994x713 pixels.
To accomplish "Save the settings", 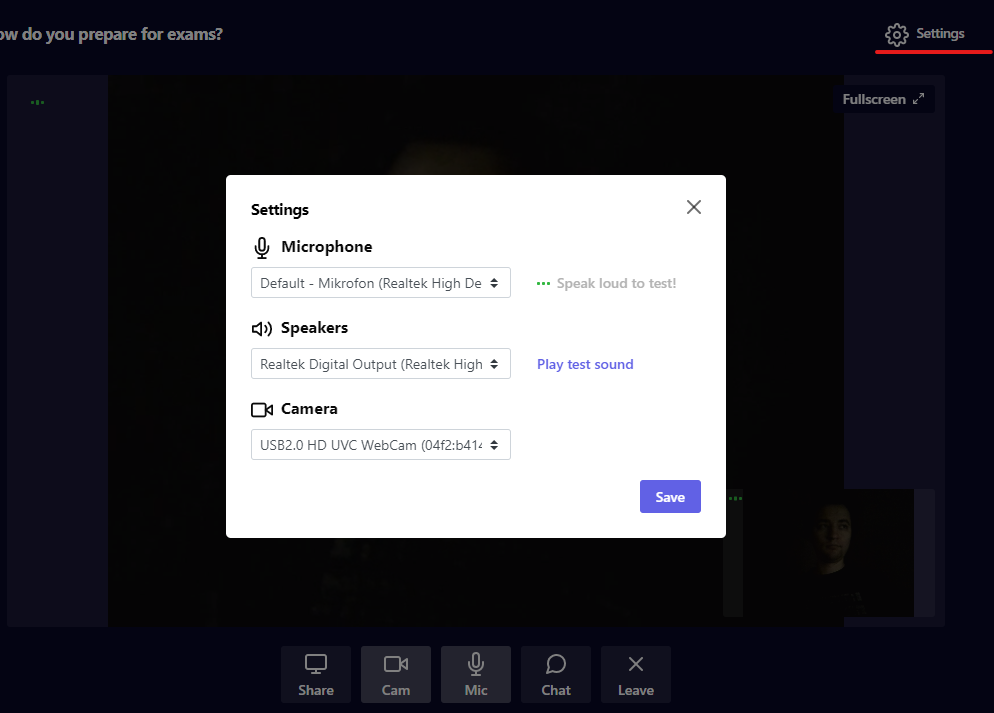I will 670,497.
